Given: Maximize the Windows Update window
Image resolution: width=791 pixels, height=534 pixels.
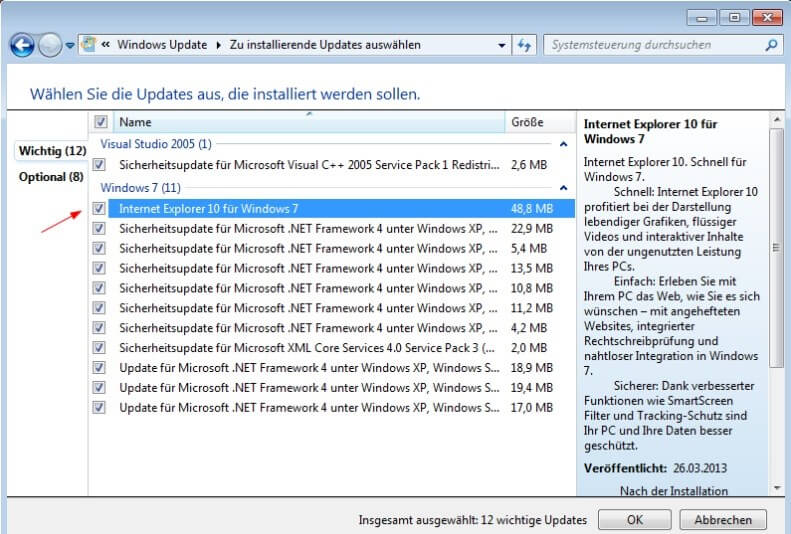Looking at the screenshot, I should (734, 18).
